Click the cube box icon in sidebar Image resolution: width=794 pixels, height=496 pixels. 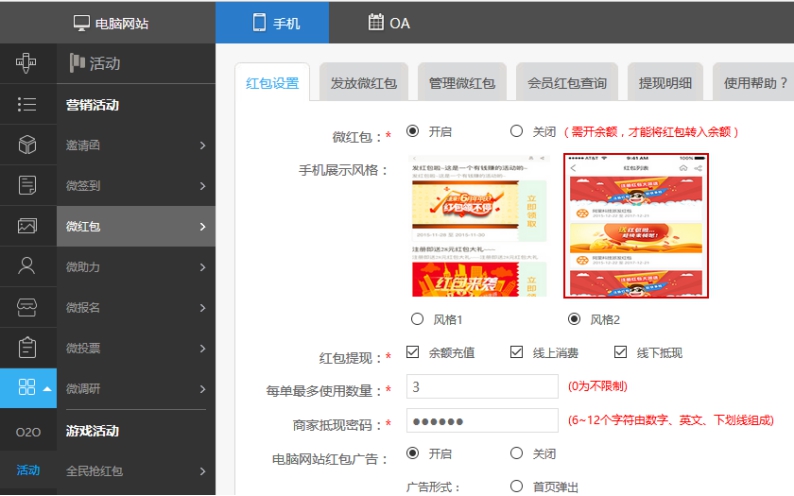[27, 145]
